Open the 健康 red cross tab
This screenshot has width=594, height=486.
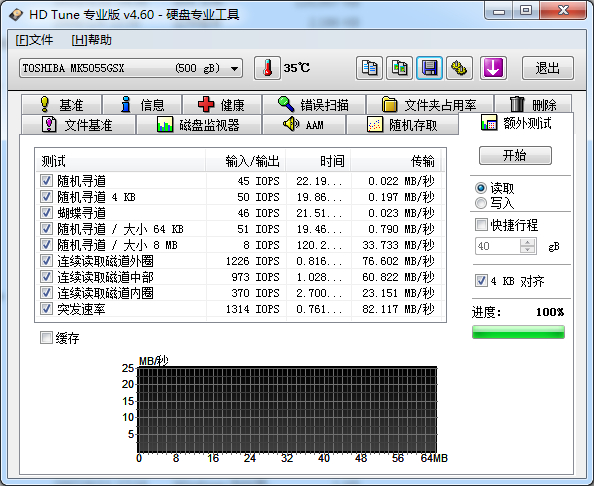[x=222, y=105]
